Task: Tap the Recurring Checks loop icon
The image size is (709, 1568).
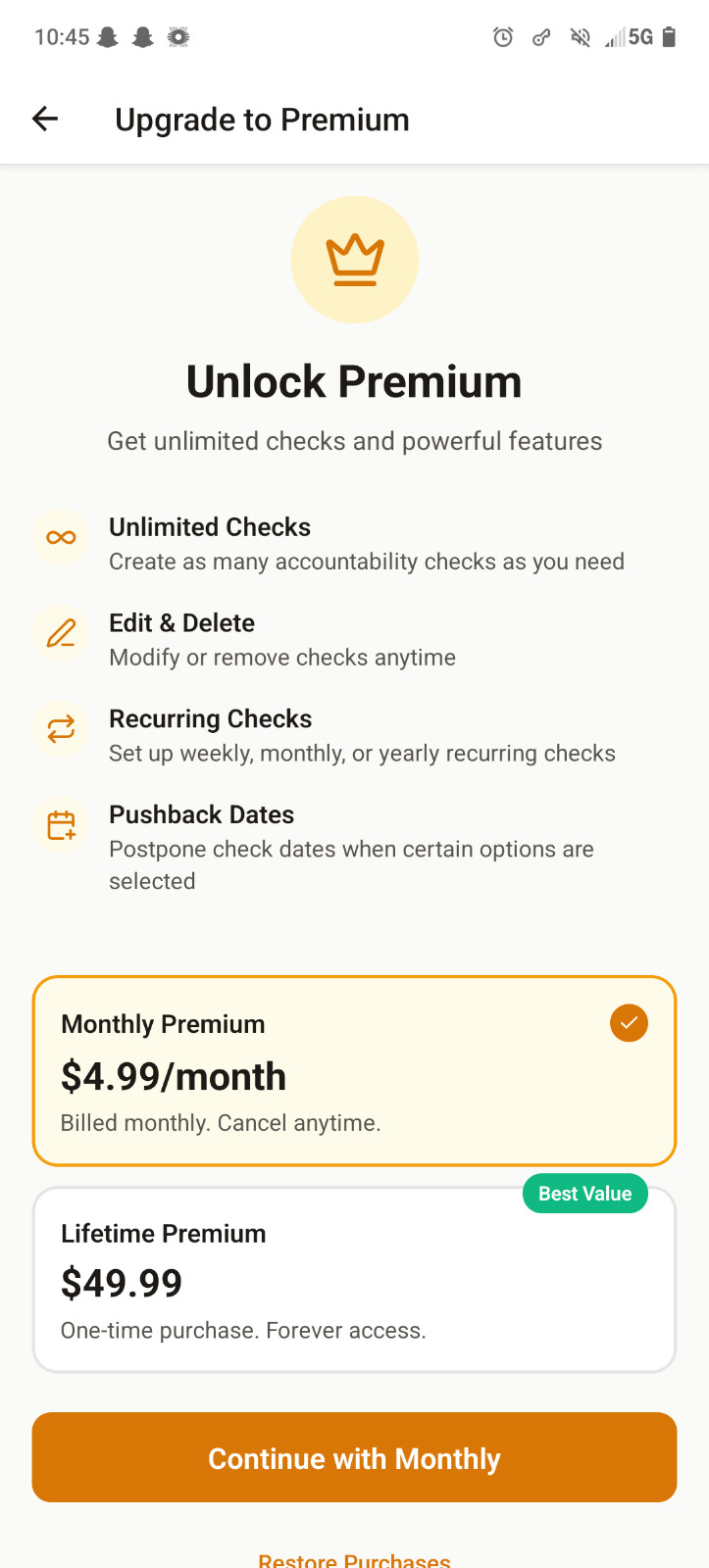Action: click(61, 729)
